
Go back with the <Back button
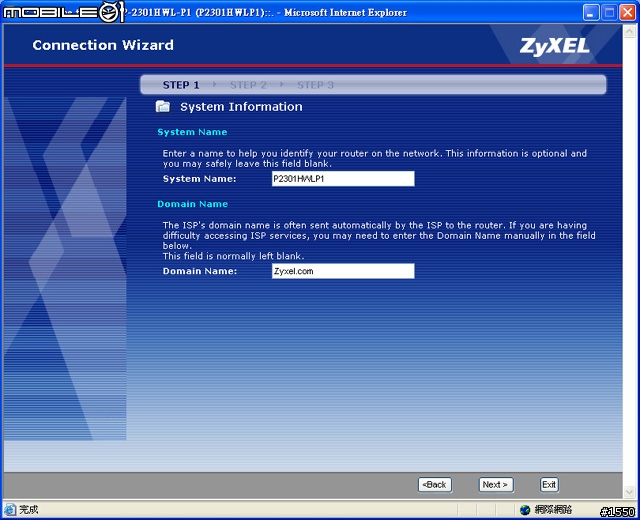[435, 484]
